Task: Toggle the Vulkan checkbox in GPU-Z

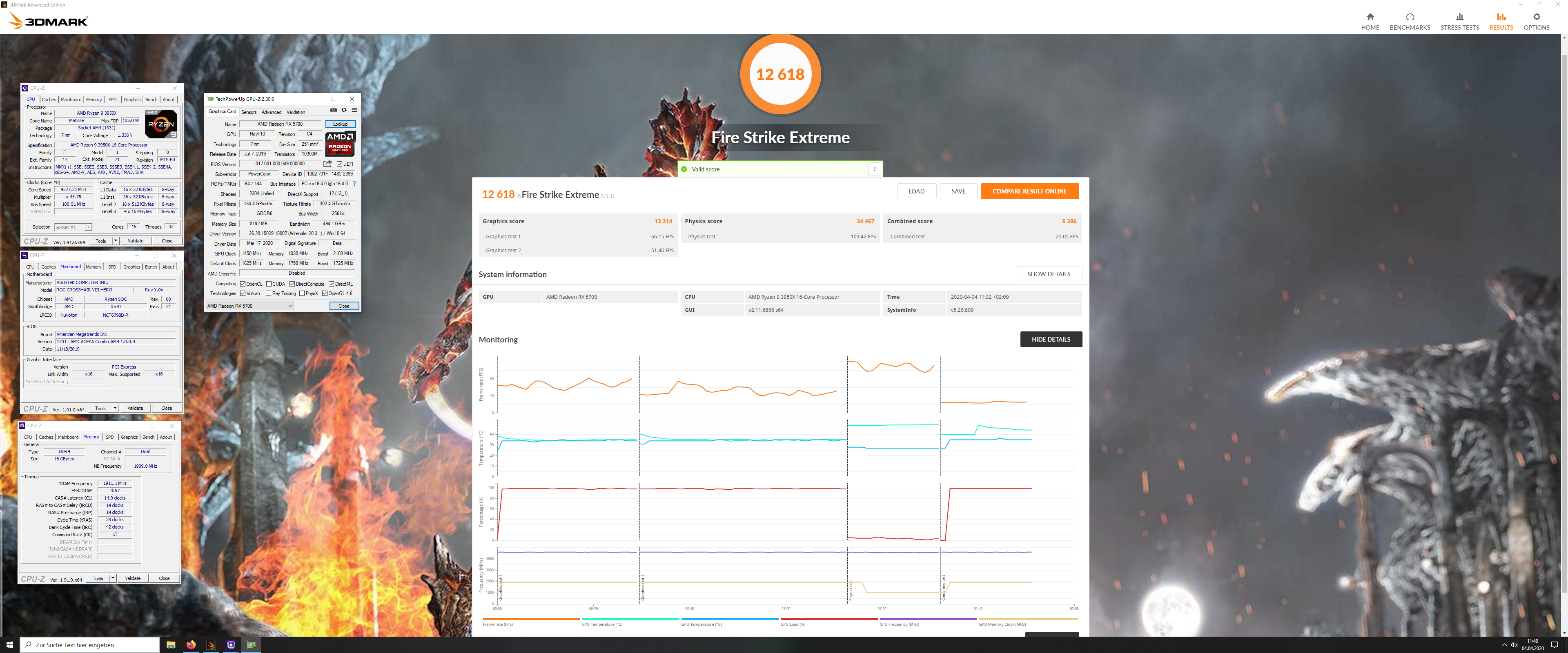Action: click(x=243, y=293)
